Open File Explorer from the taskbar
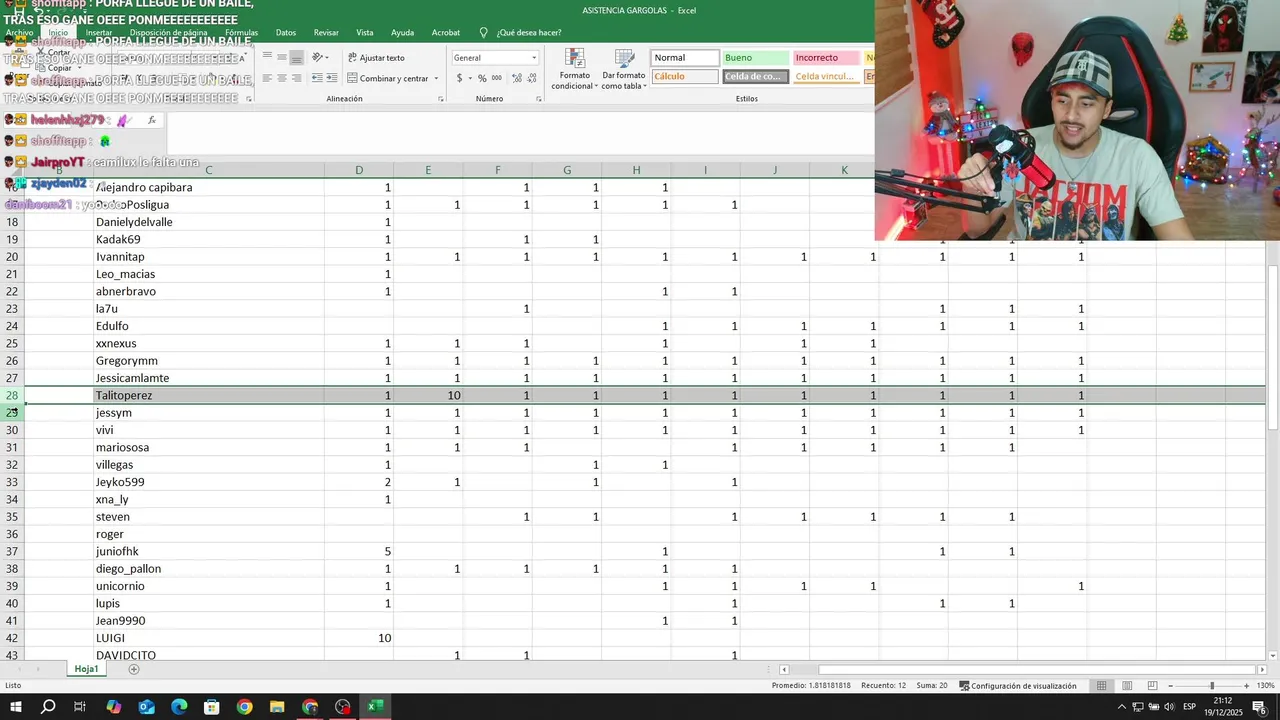The width and height of the screenshot is (1280, 720). click(x=277, y=707)
